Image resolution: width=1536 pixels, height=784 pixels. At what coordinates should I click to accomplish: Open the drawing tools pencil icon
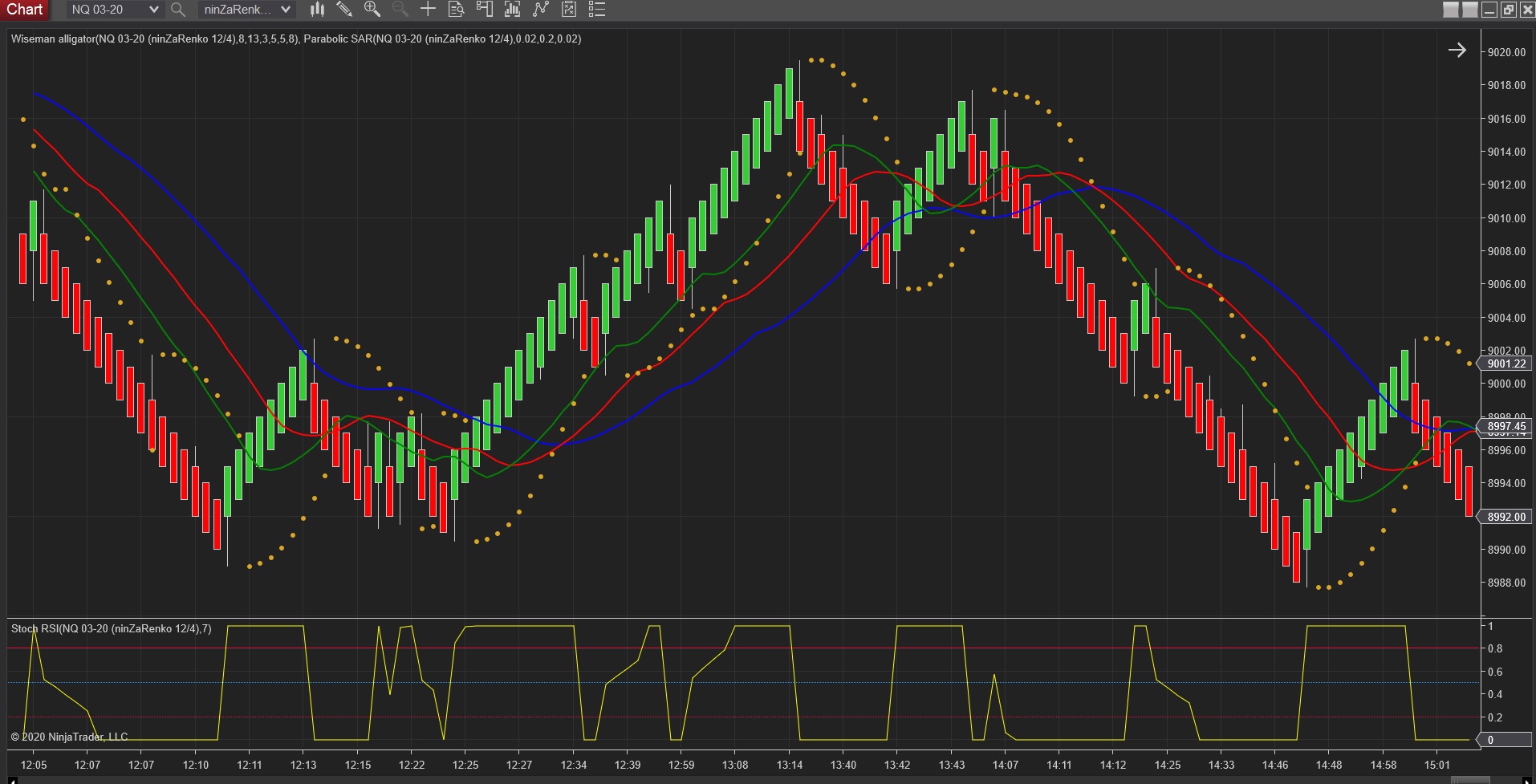pos(344,10)
